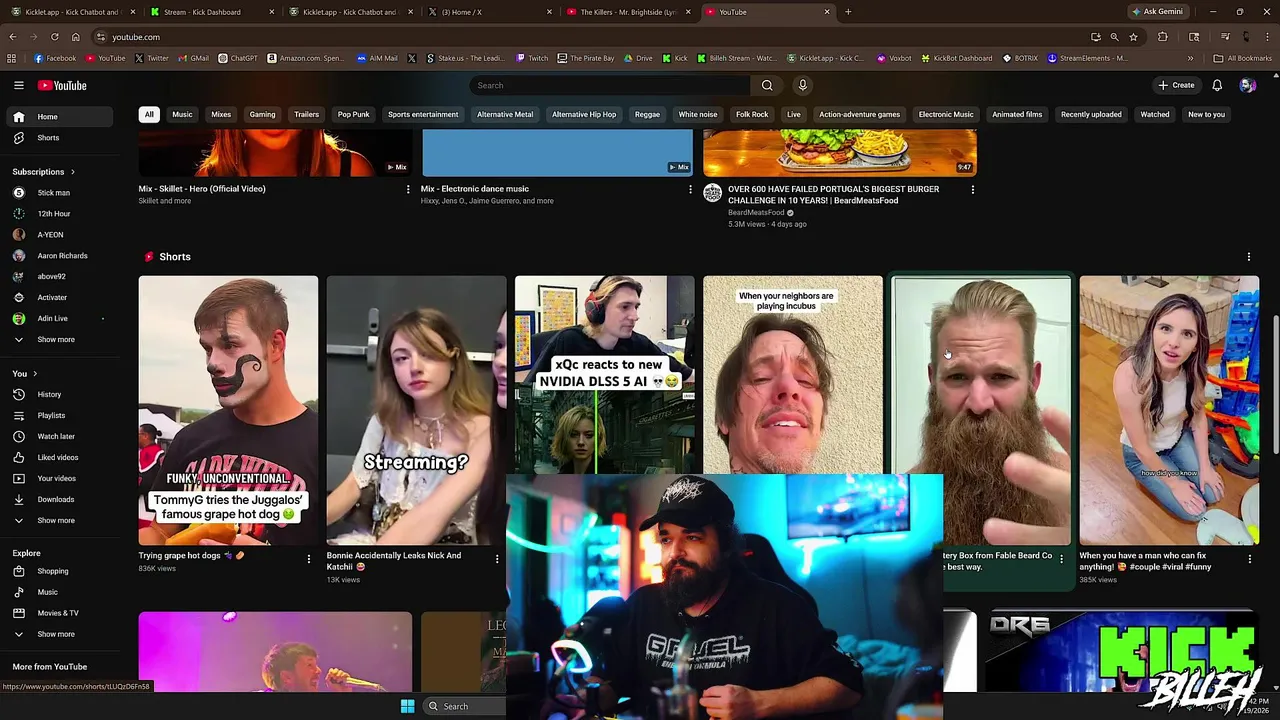Play the Streaming? Bonnie leaks short
The width and height of the screenshot is (1280, 720).
pyautogui.click(x=416, y=410)
